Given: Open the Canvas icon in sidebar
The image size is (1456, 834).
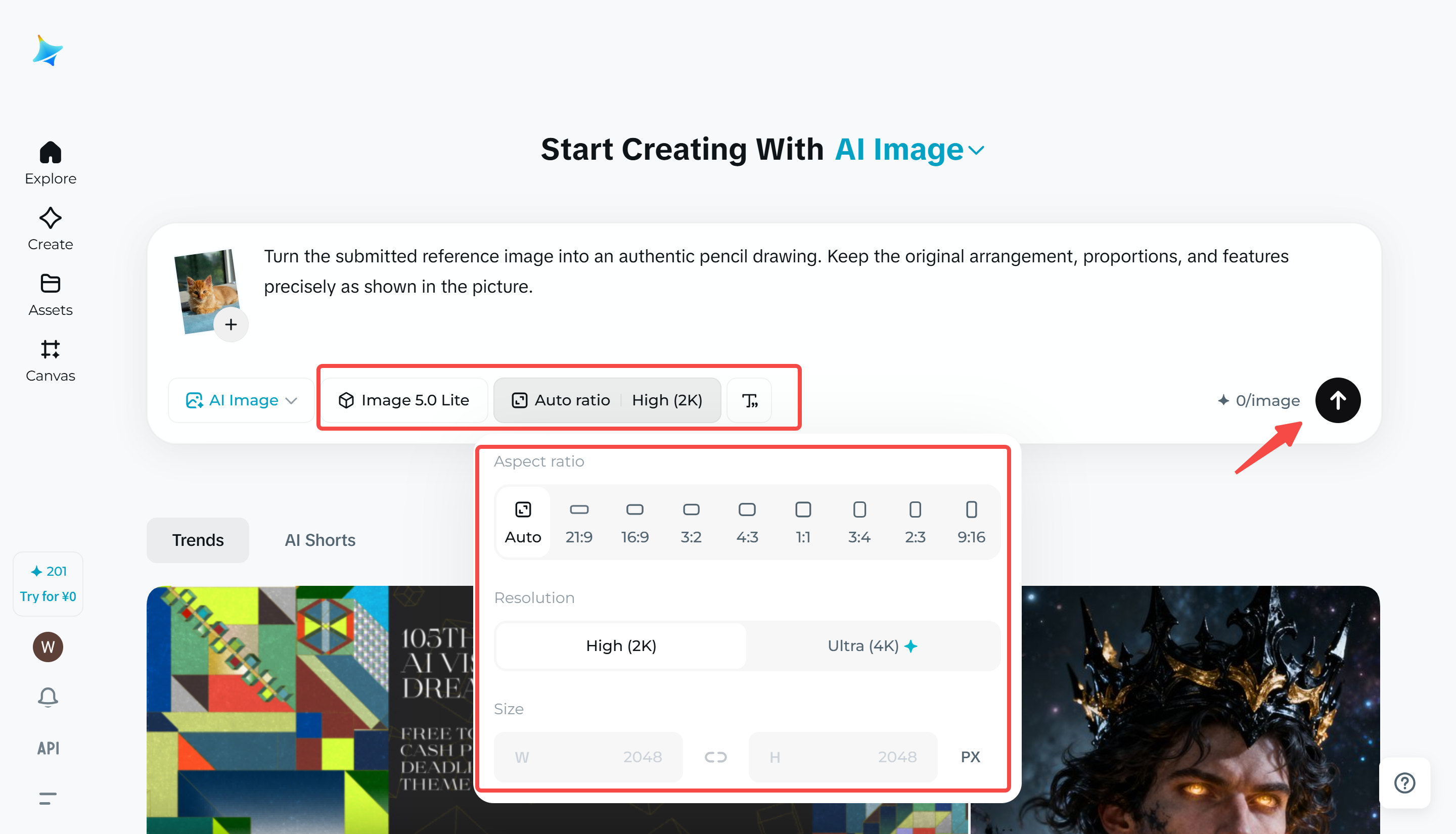Looking at the screenshot, I should click(51, 349).
